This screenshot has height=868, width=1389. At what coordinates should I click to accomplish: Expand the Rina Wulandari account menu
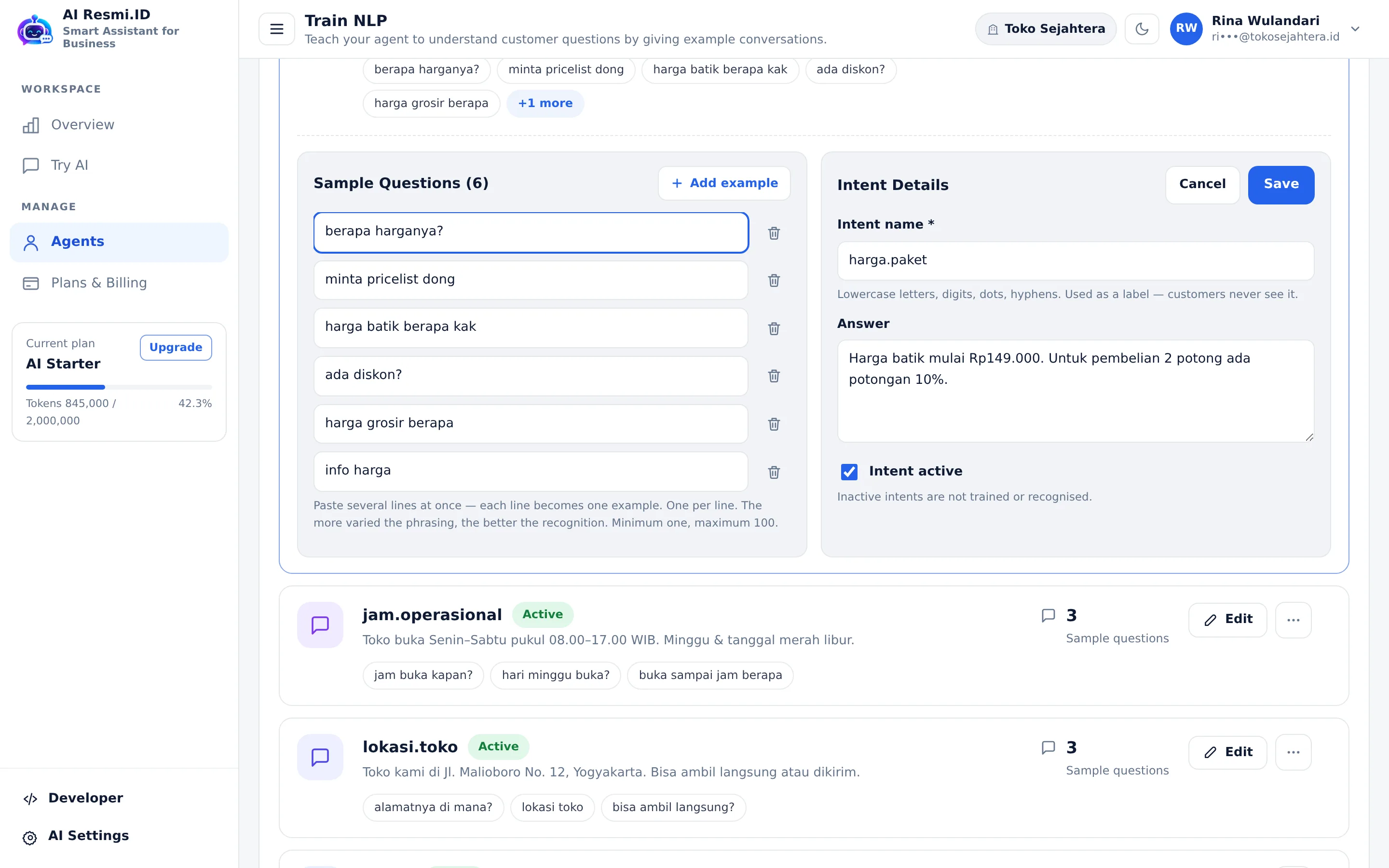point(1355,29)
